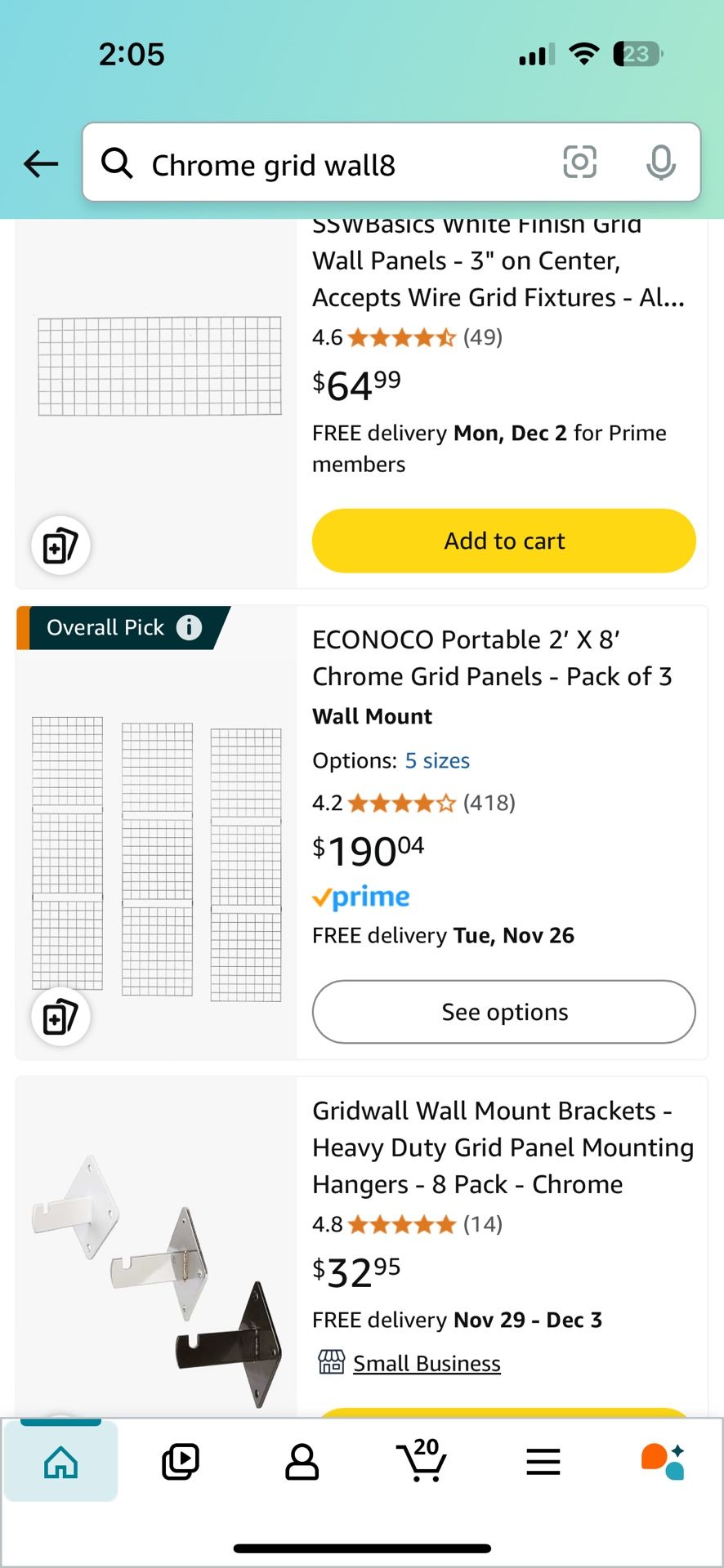Open the hamburger menu tab
Image resolution: width=724 pixels, height=1568 pixels.
click(x=543, y=1461)
